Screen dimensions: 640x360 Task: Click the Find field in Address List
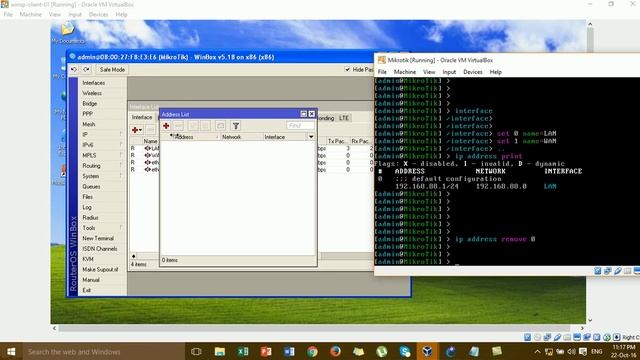pyautogui.click(x=300, y=126)
